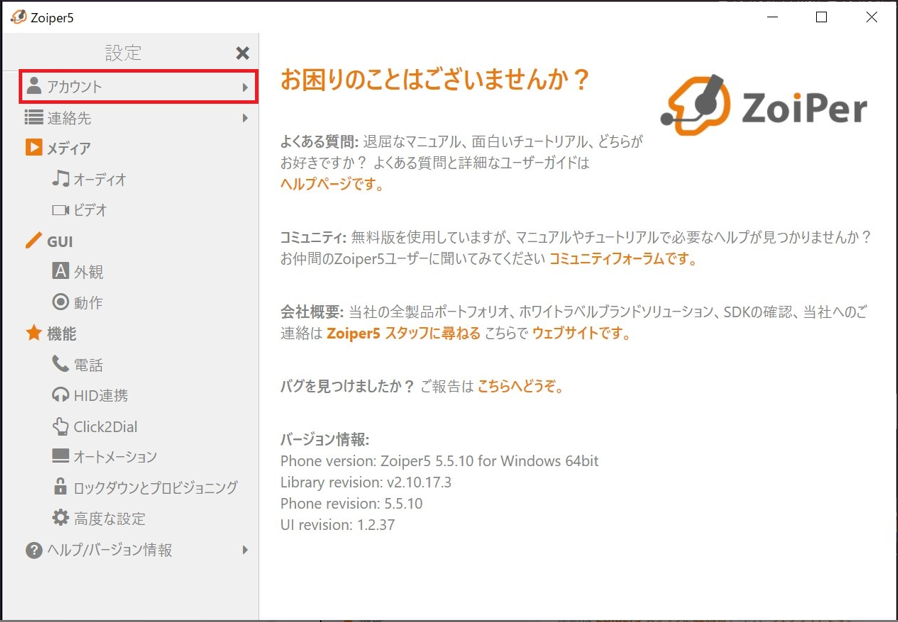Click the Zoiper5 title bar app icon
The height and width of the screenshot is (622, 898).
18,17
